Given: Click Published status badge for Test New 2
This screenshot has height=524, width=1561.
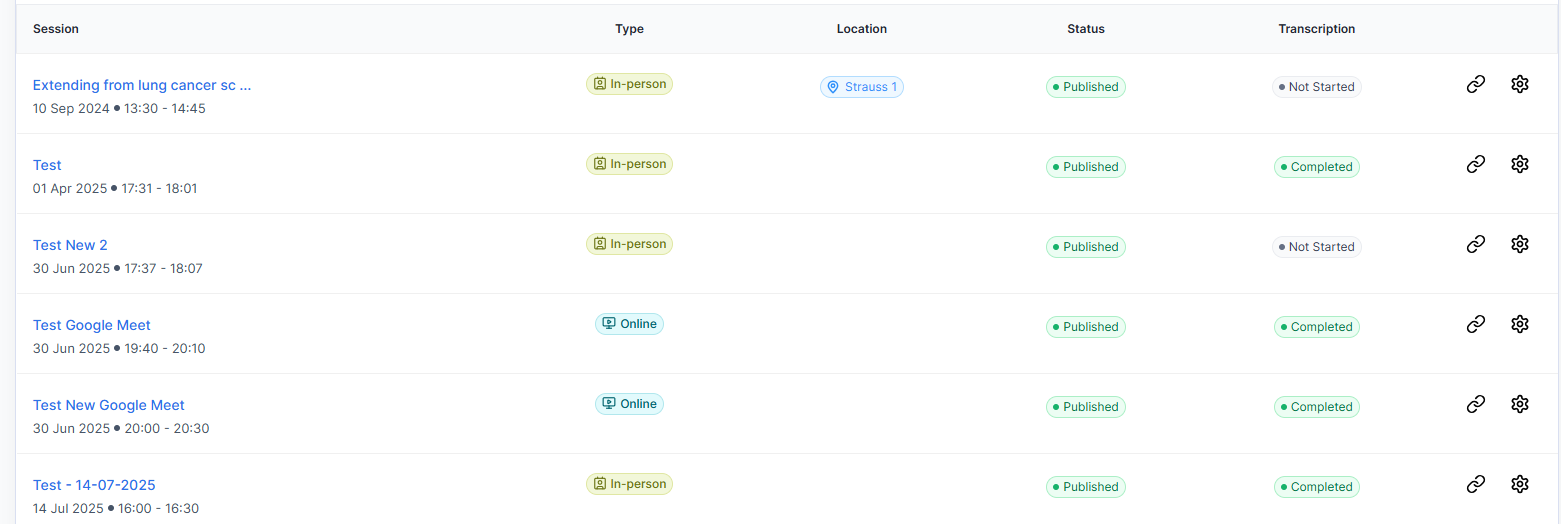Looking at the screenshot, I should (x=1085, y=247).
